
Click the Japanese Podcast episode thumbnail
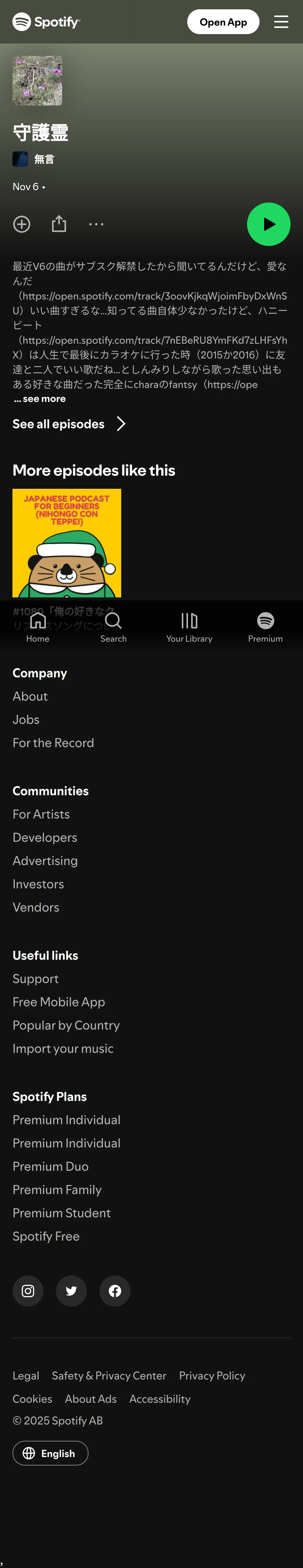pos(67,543)
